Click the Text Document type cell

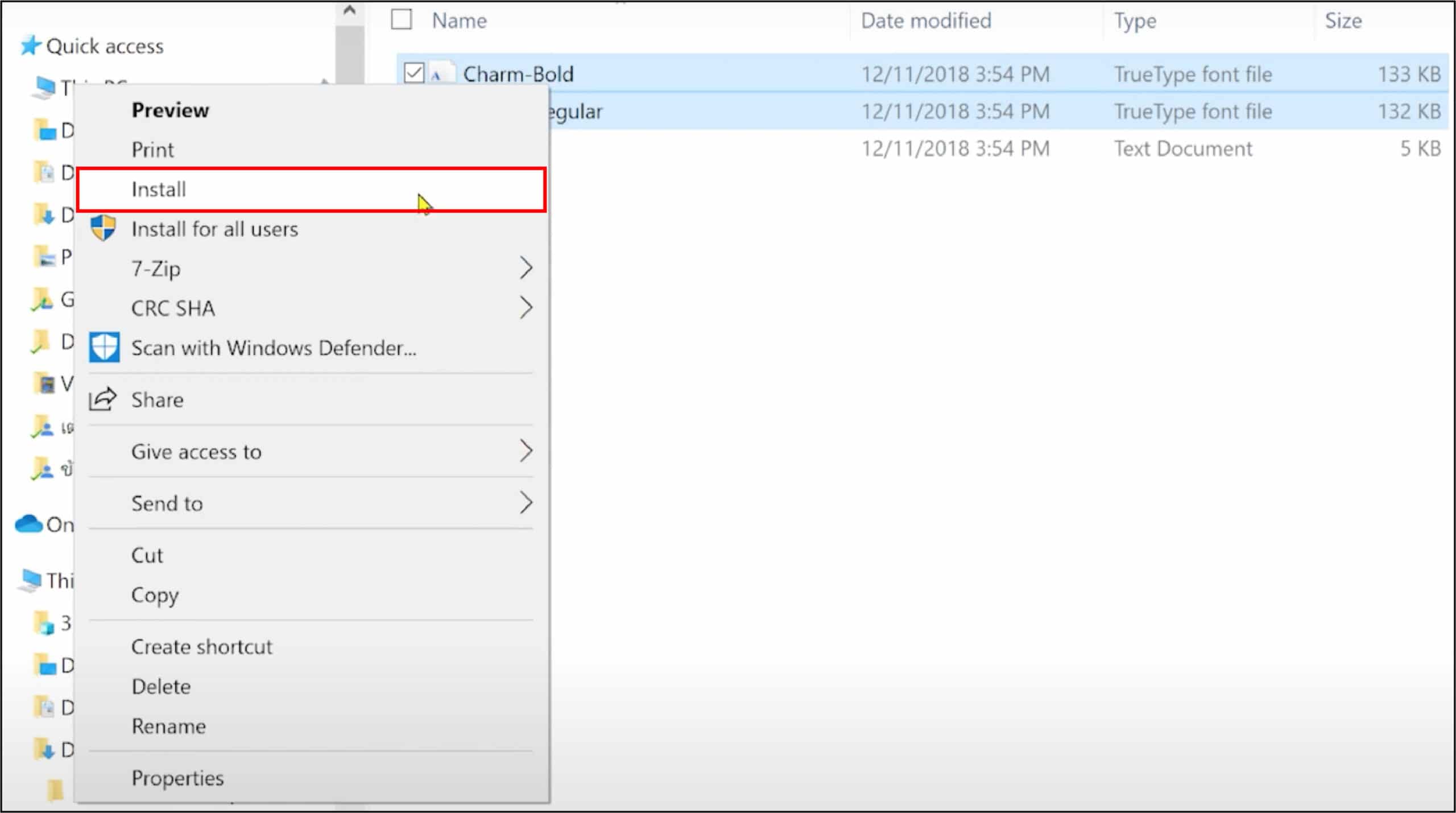pos(1183,148)
